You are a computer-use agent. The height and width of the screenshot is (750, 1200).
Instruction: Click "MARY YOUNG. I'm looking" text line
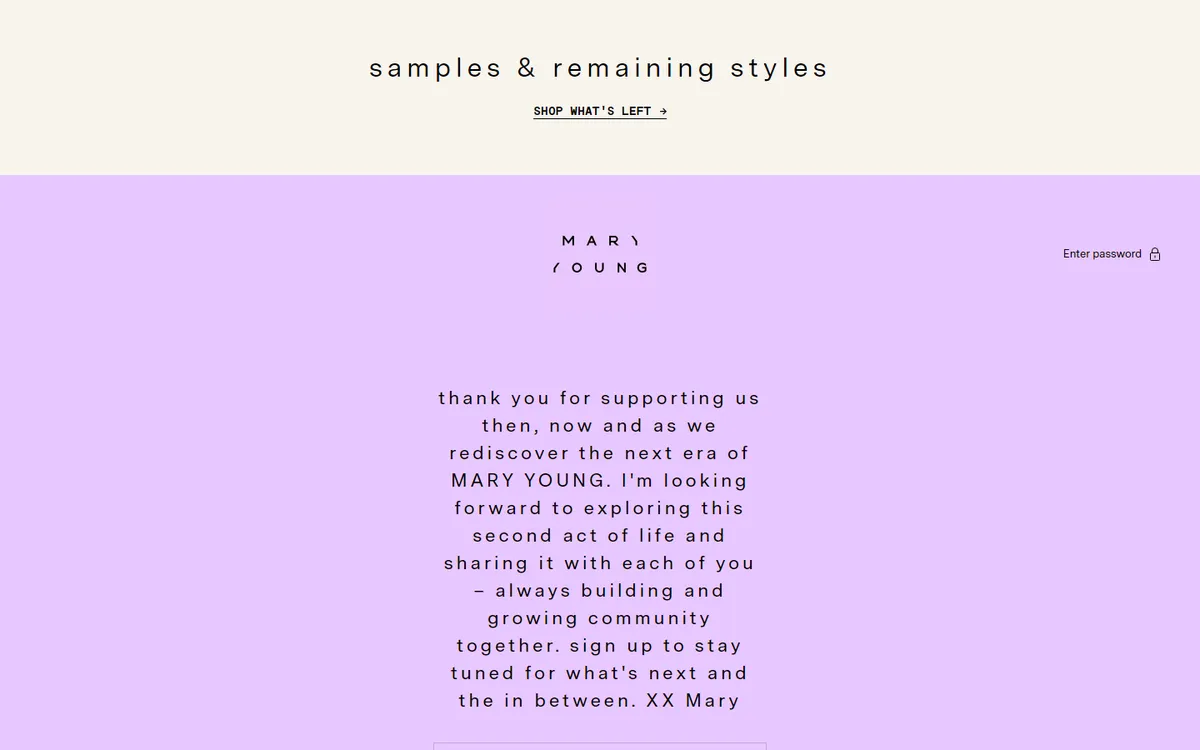tap(599, 481)
